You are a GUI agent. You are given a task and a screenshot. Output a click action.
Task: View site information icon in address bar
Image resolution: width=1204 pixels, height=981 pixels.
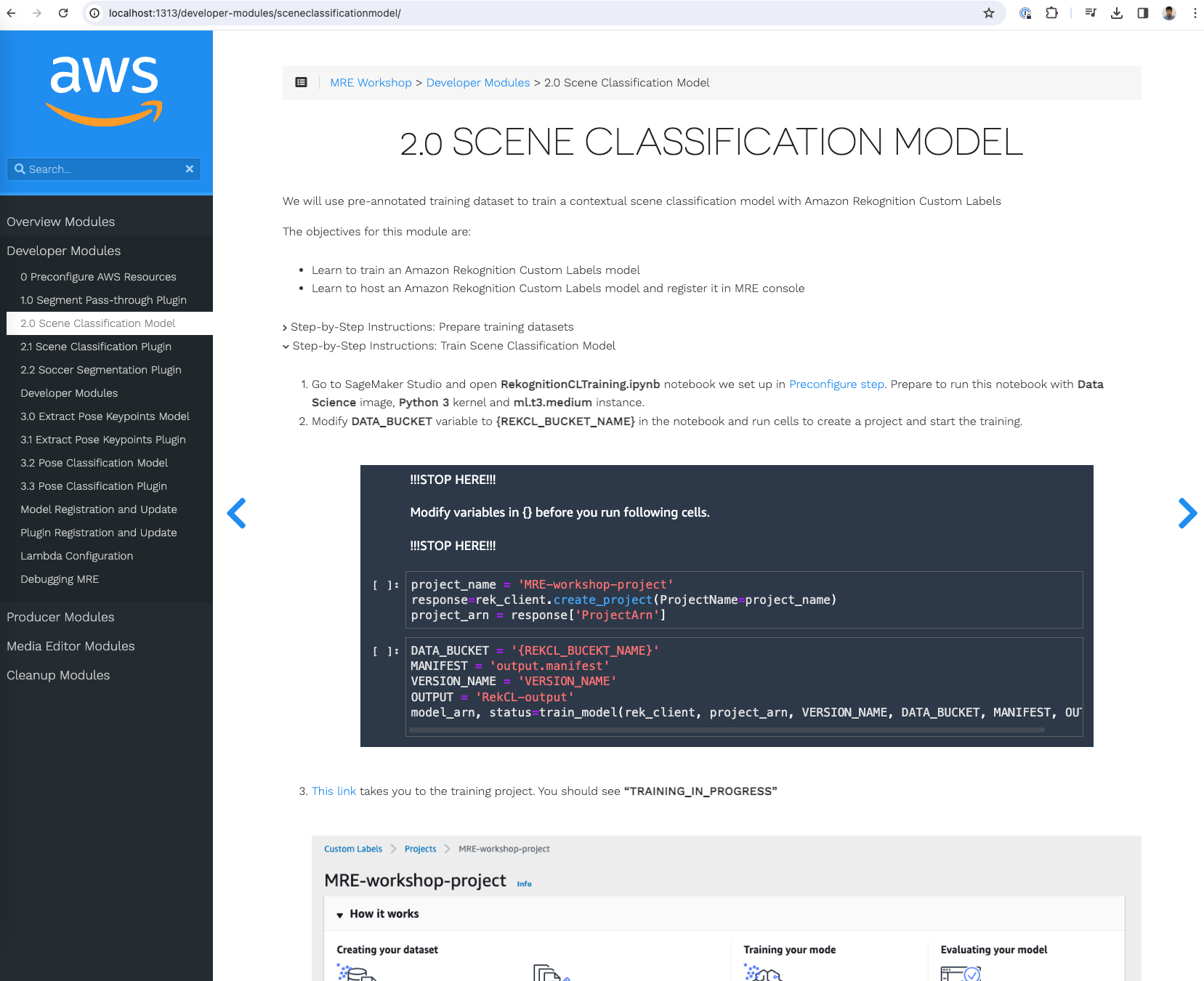tap(94, 13)
